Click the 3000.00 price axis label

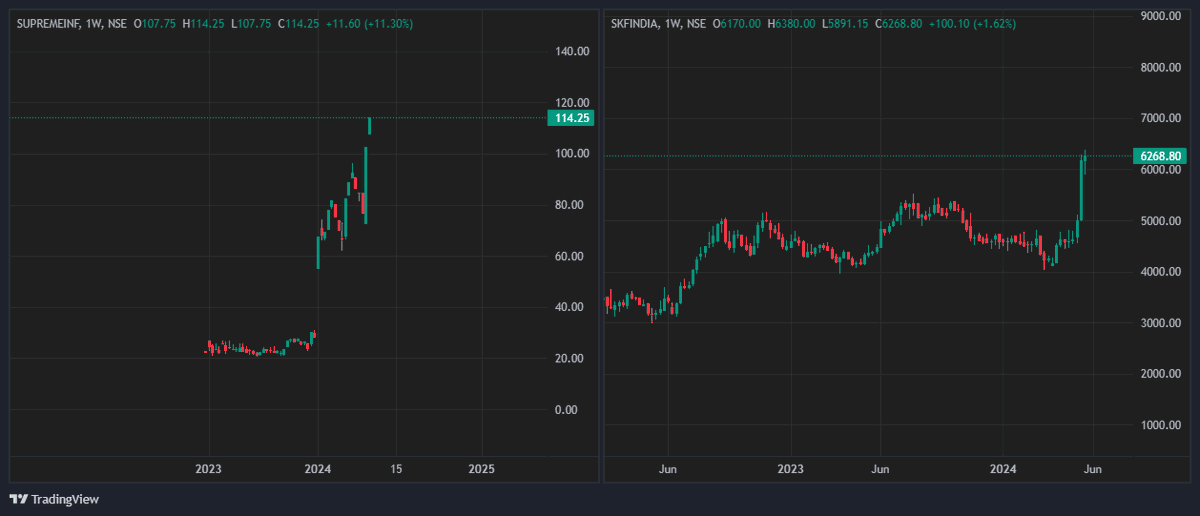click(x=1161, y=322)
